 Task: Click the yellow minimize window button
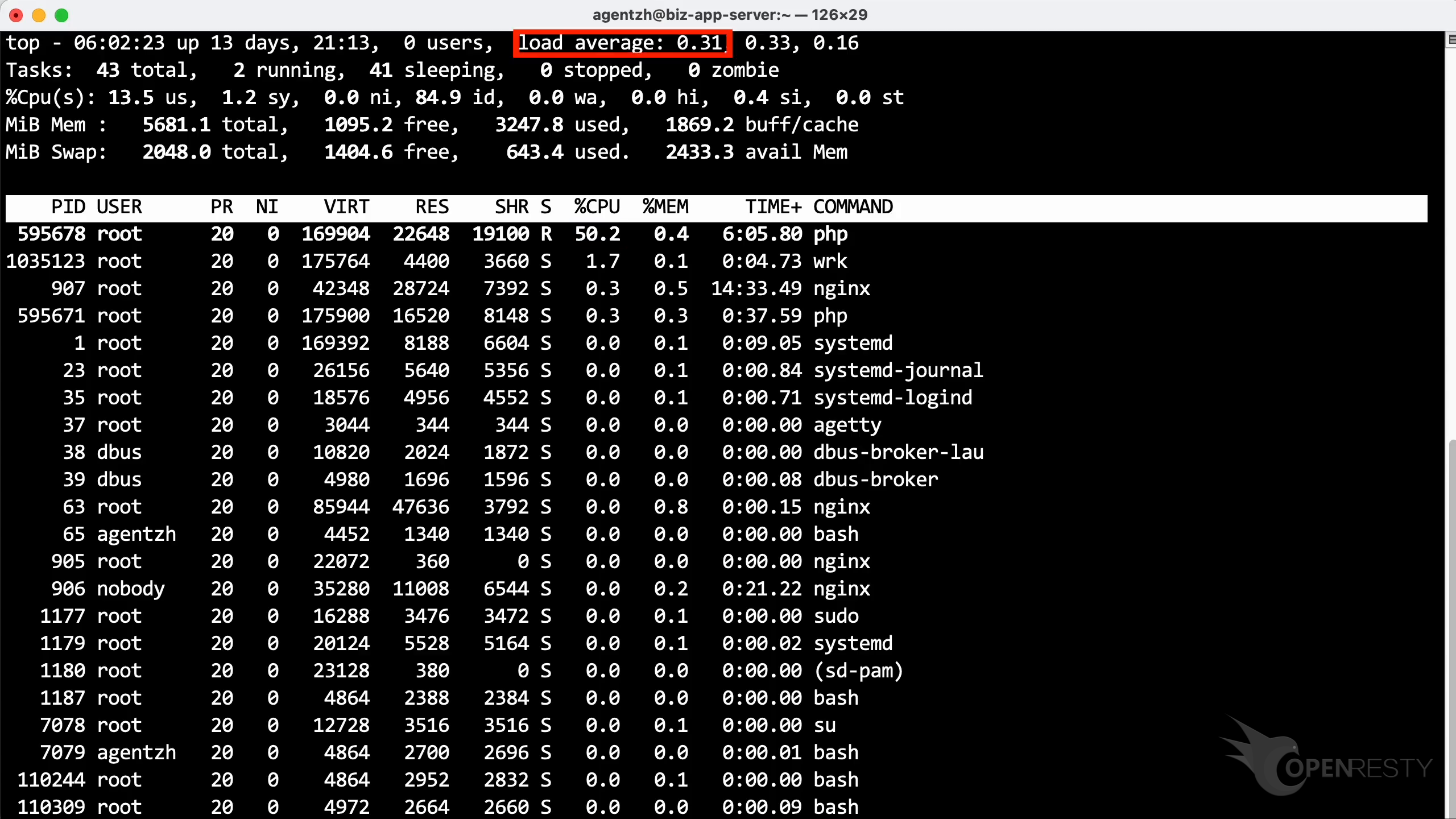coord(39,15)
